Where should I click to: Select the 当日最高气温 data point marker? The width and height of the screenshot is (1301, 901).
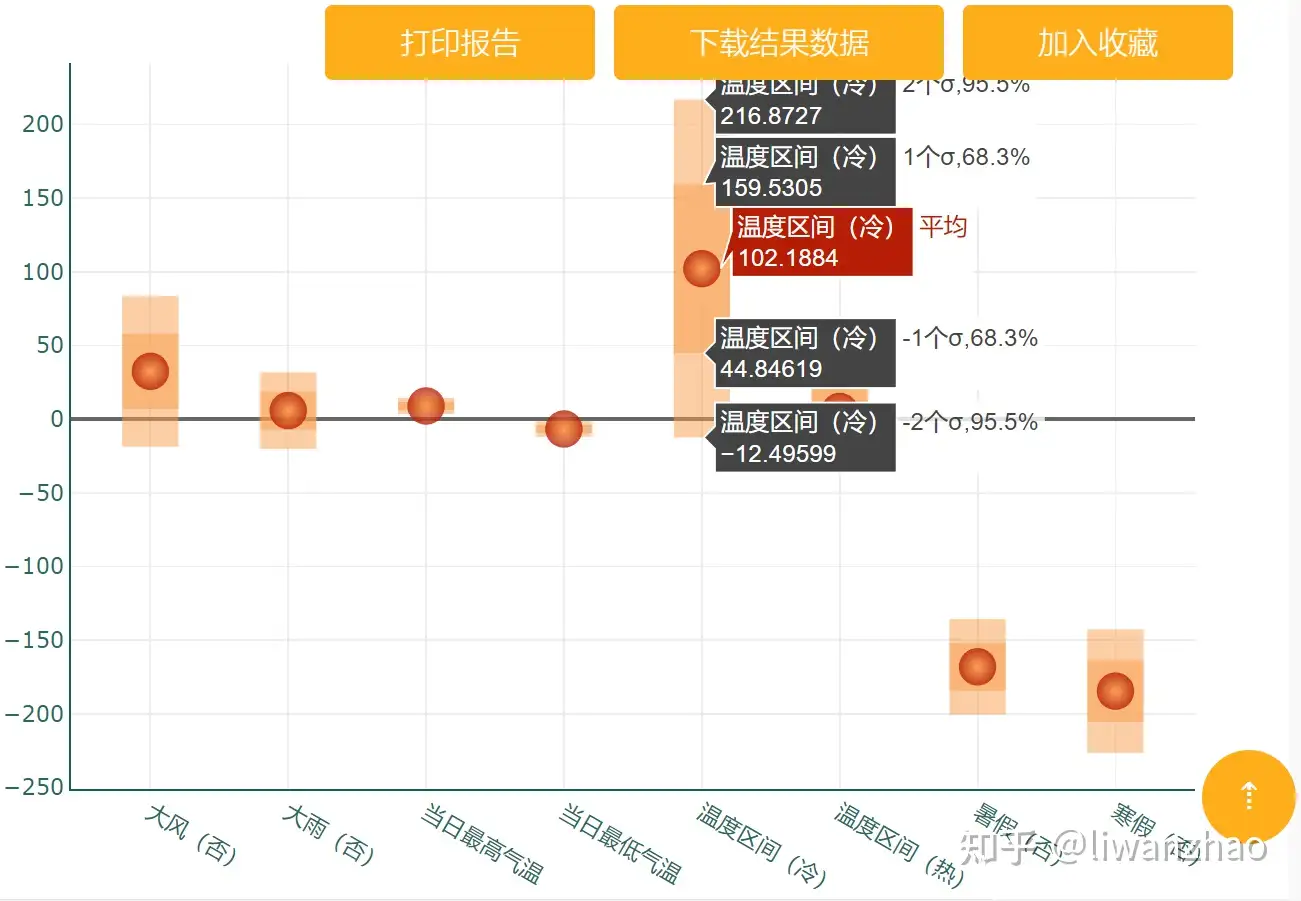coord(426,405)
